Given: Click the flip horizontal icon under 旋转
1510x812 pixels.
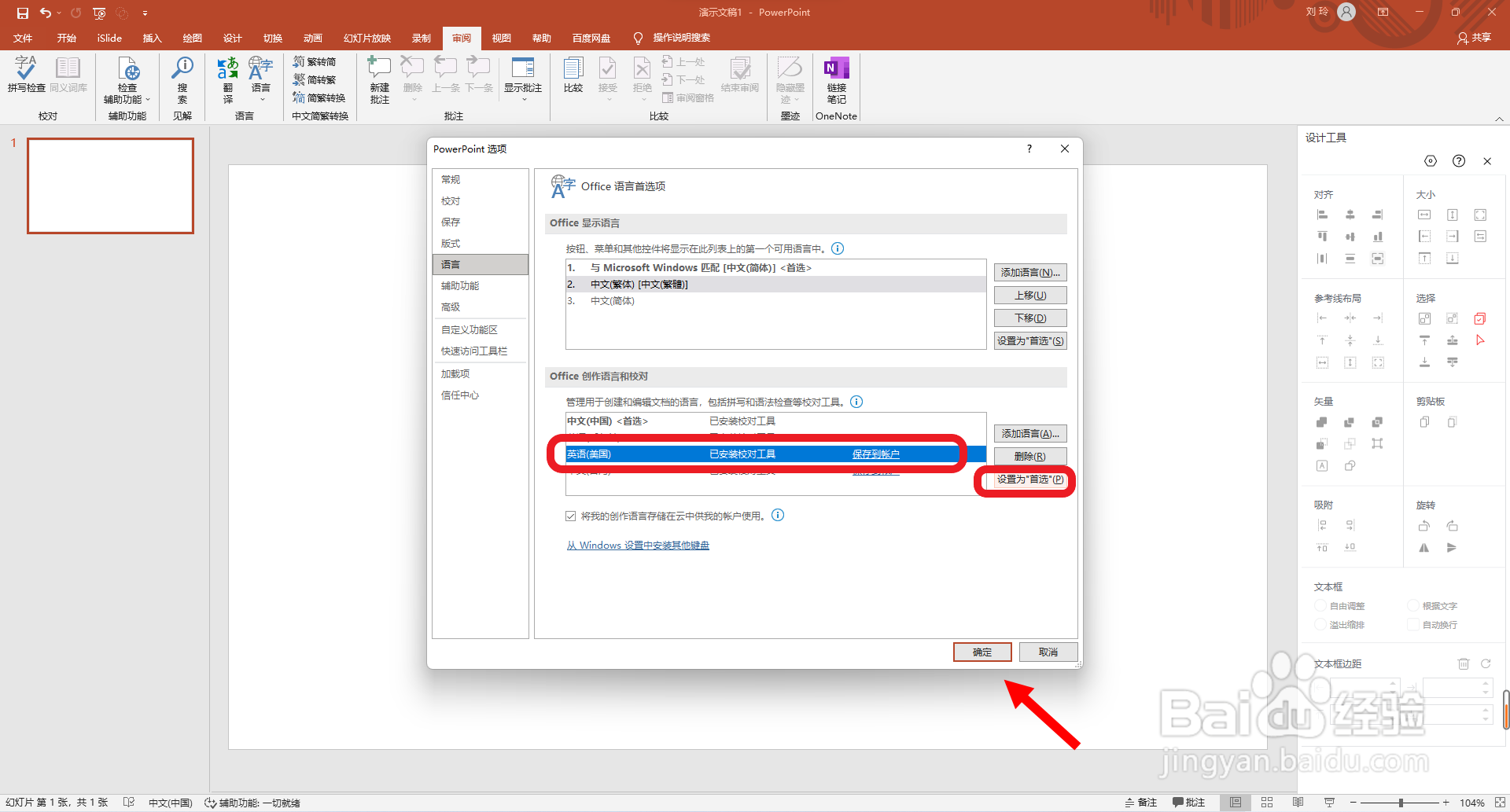Looking at the screenshot, I should pyautogui.click(x=1424, y=547).
